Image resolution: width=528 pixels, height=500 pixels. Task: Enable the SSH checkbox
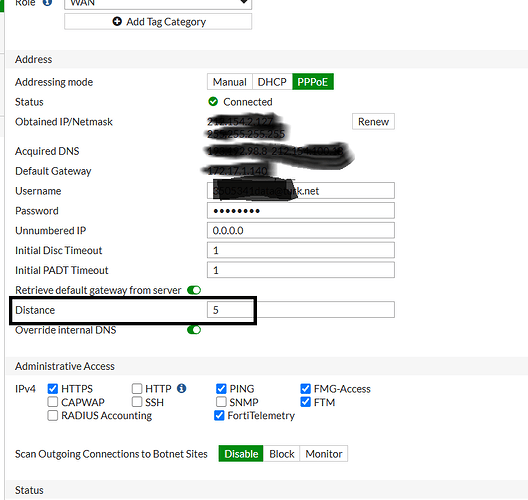click(137, 402)
